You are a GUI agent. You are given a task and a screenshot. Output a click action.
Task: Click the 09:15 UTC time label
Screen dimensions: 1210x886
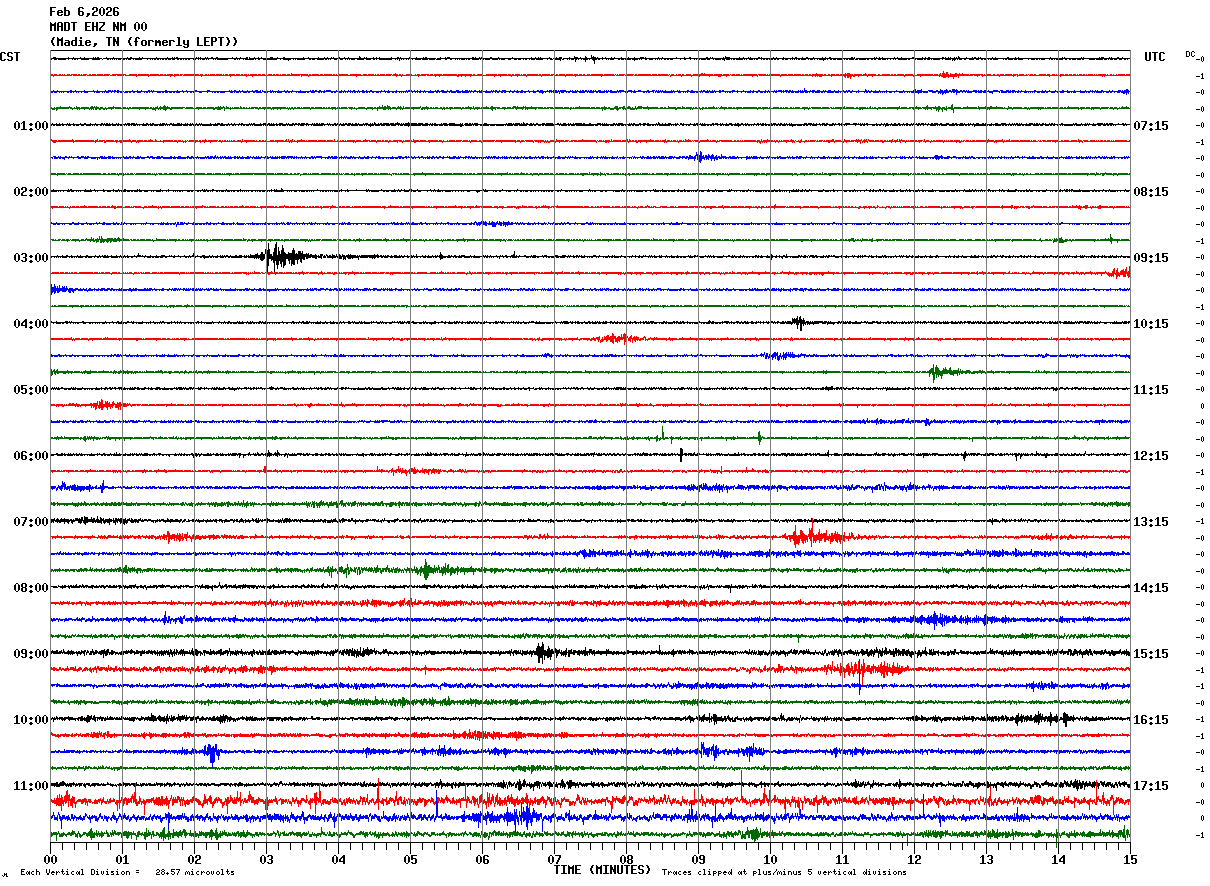1151,258
